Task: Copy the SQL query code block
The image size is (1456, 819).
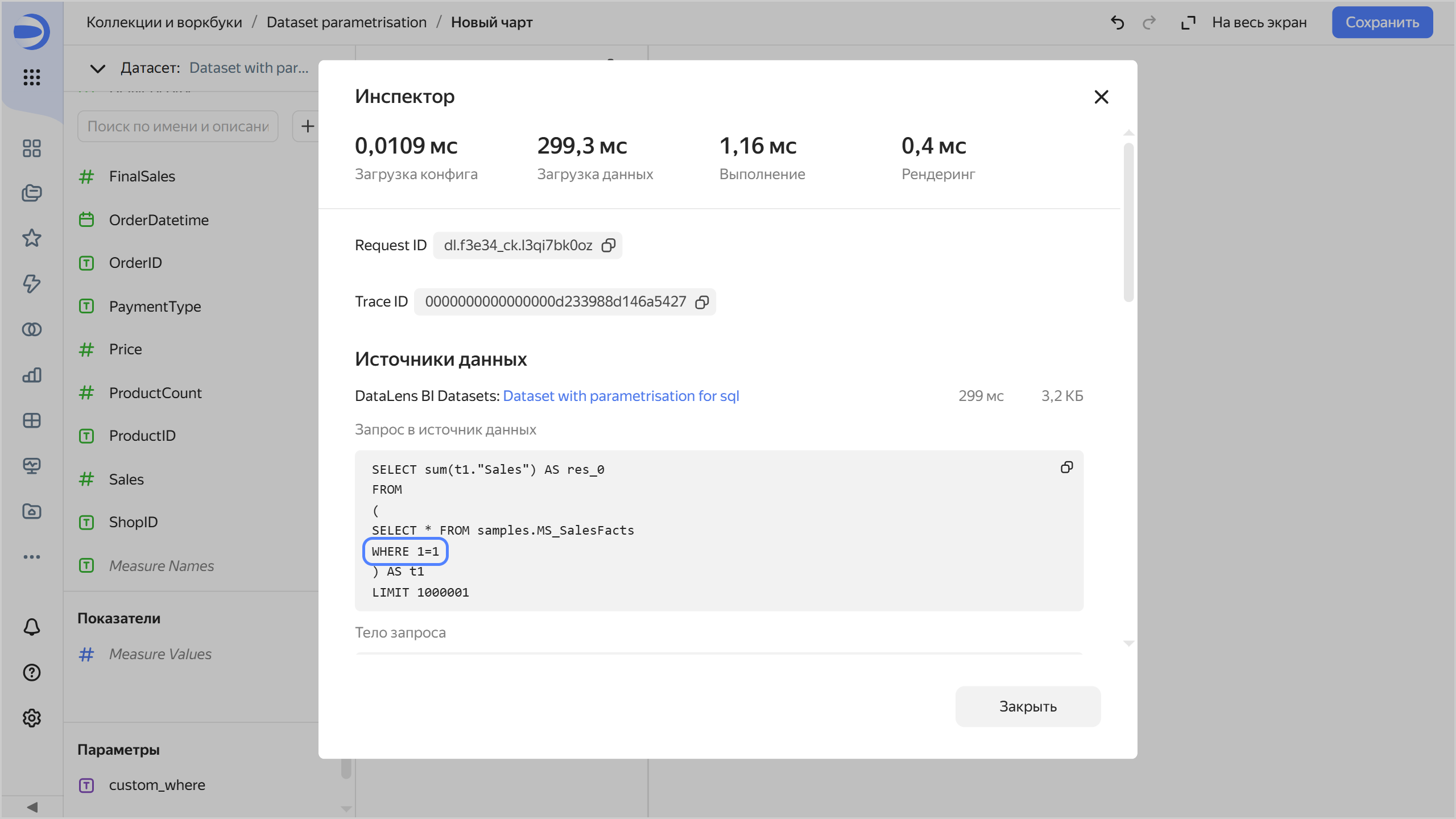Action: [1066, 468]
